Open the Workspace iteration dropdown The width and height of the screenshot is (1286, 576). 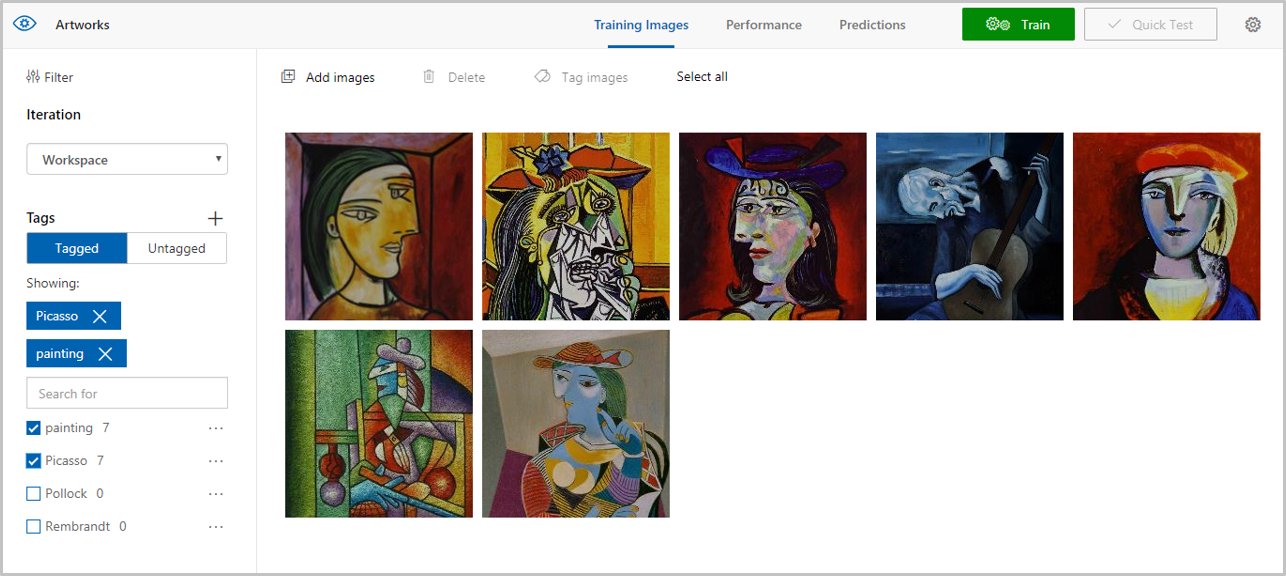(x=127, y=160)
